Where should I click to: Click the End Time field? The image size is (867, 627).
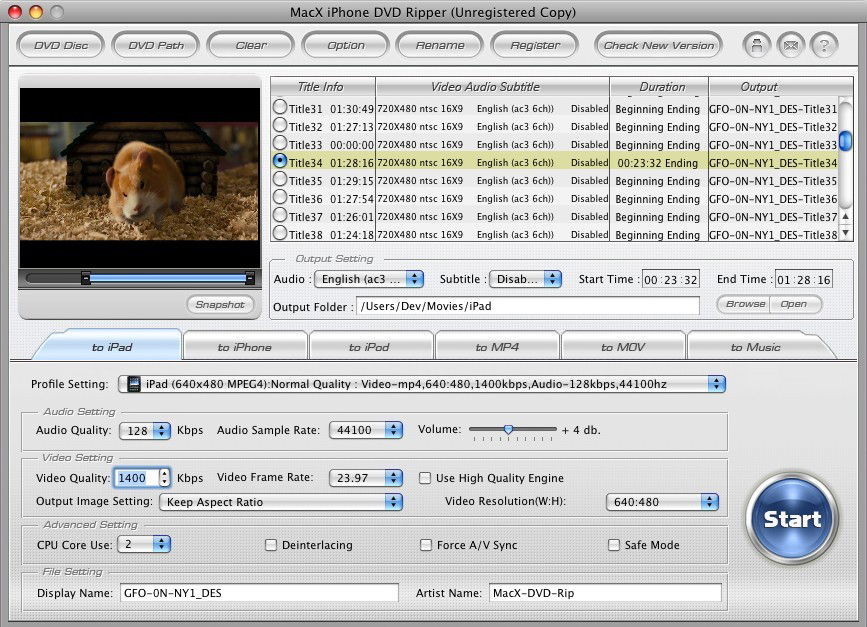(x=803, y=280)
